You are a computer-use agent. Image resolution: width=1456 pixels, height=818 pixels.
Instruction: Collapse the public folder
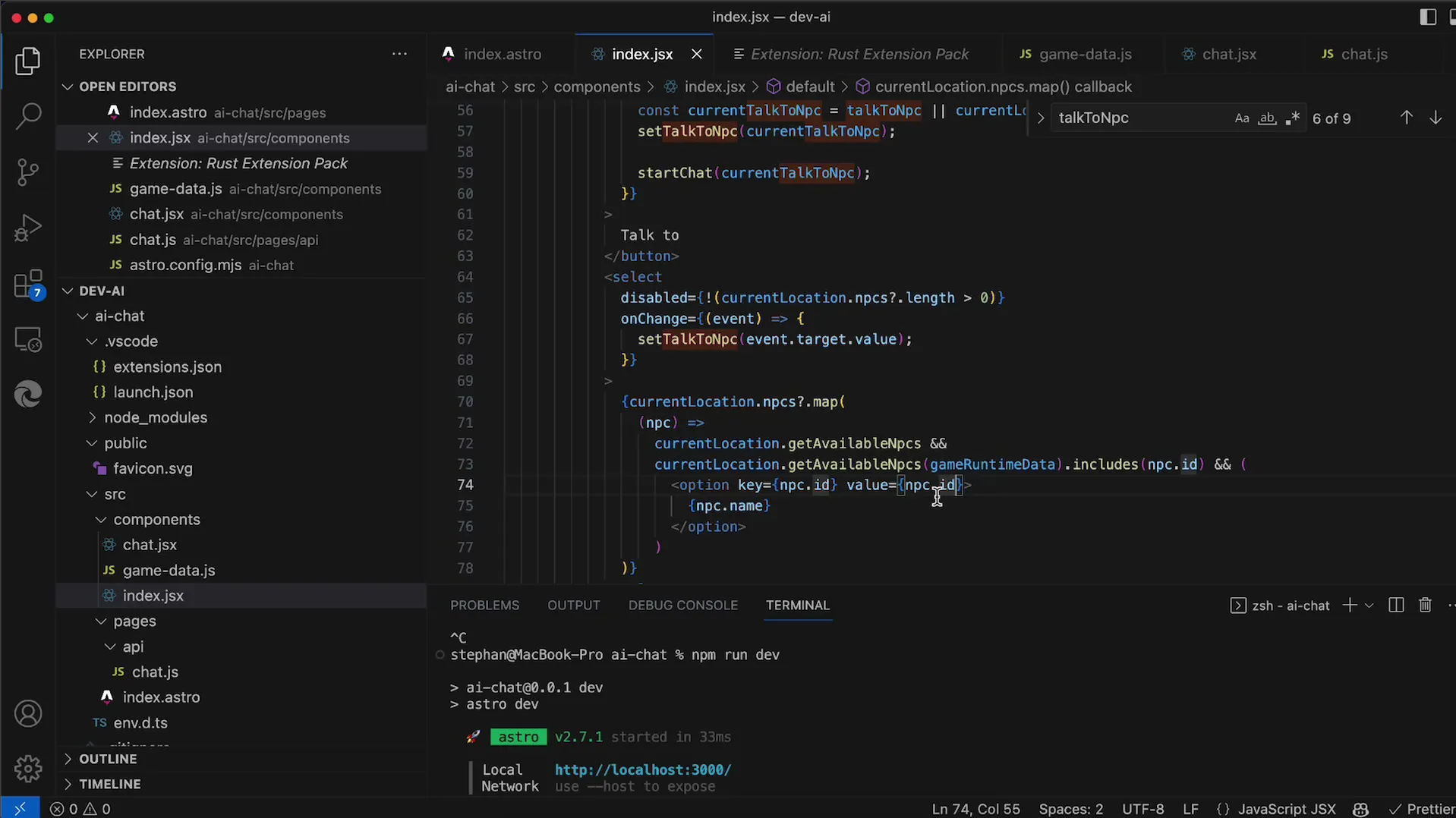tap(125, 443)
